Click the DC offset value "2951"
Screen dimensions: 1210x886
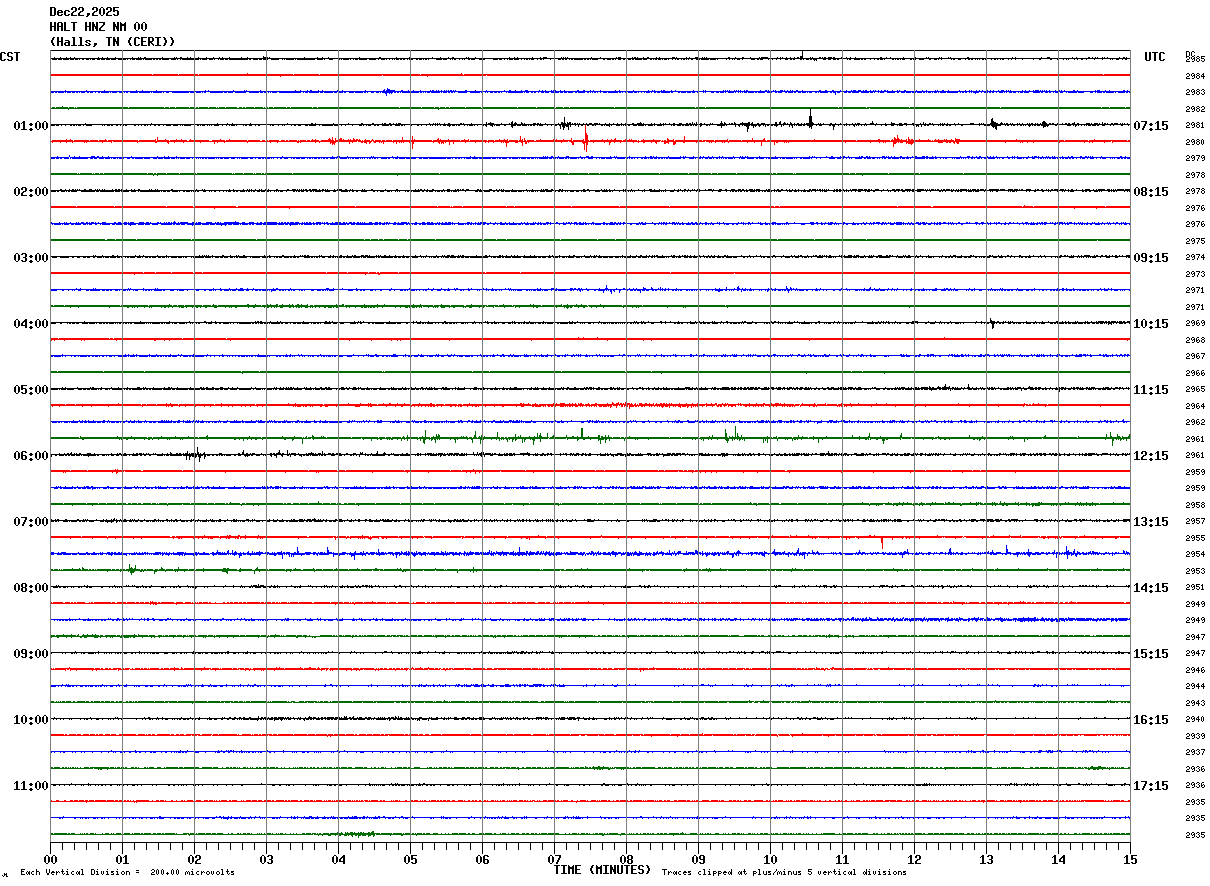1195,588
